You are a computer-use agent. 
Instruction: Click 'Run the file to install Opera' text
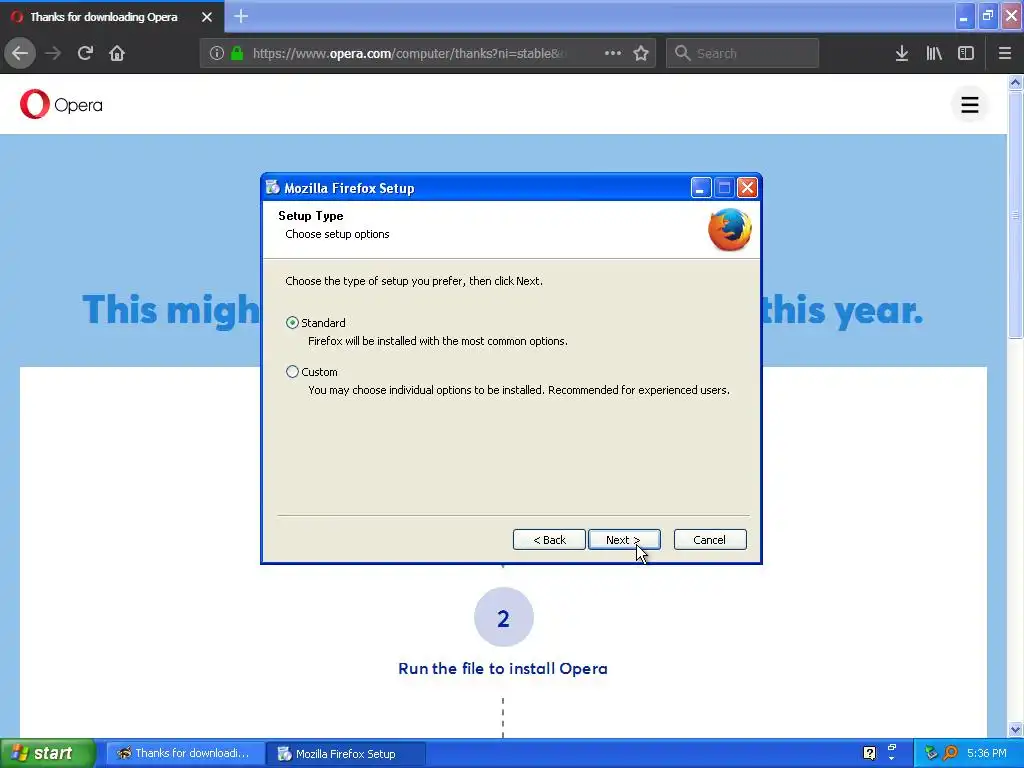[x=503, y=669]
